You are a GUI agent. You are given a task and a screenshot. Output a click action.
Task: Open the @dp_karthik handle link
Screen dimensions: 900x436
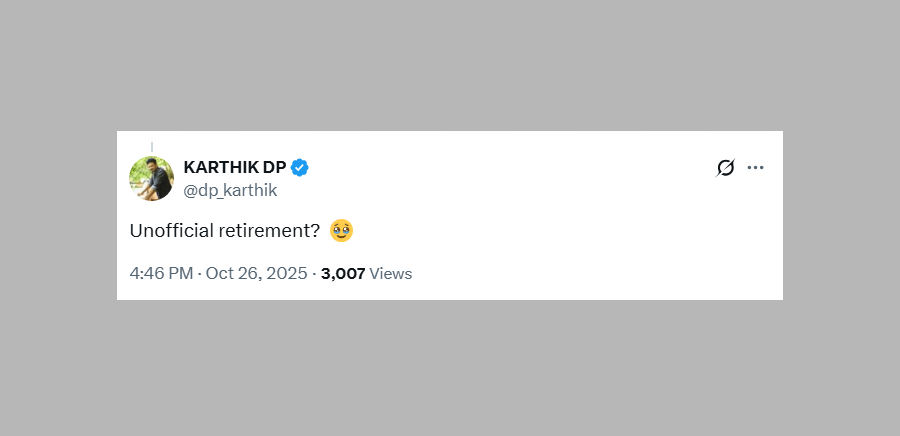point(230,190)
